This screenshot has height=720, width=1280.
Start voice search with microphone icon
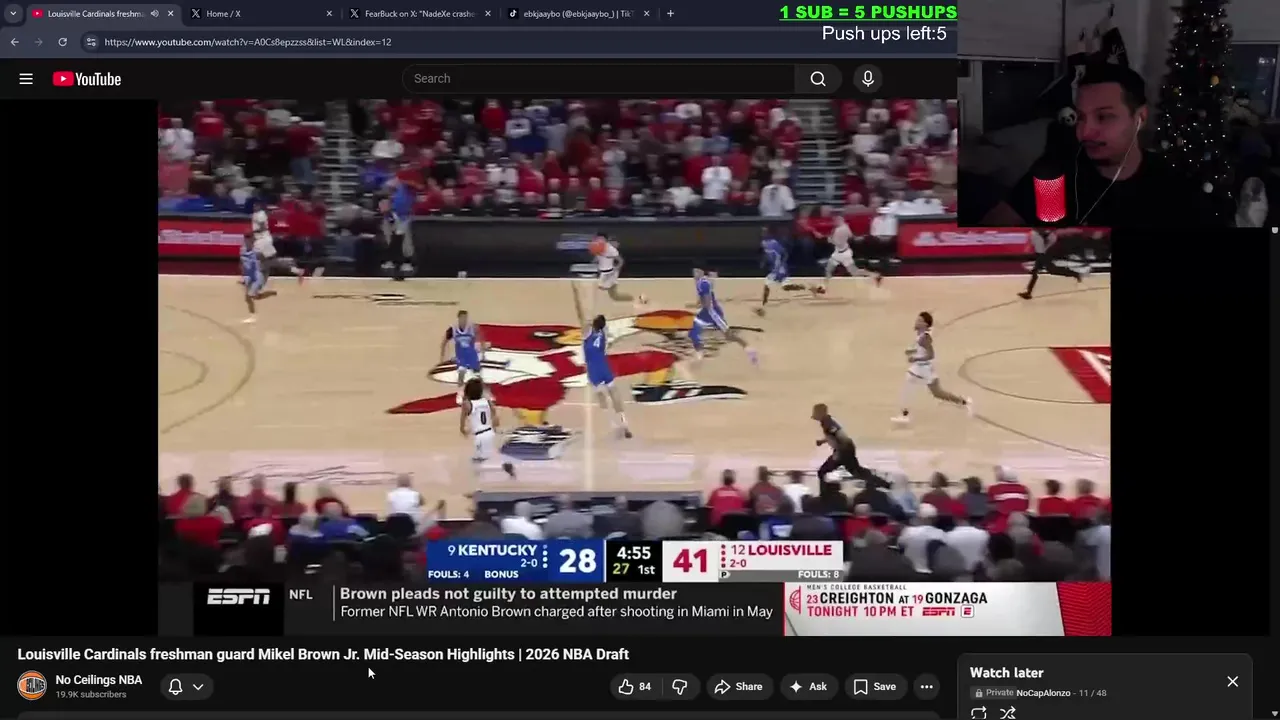868,79
